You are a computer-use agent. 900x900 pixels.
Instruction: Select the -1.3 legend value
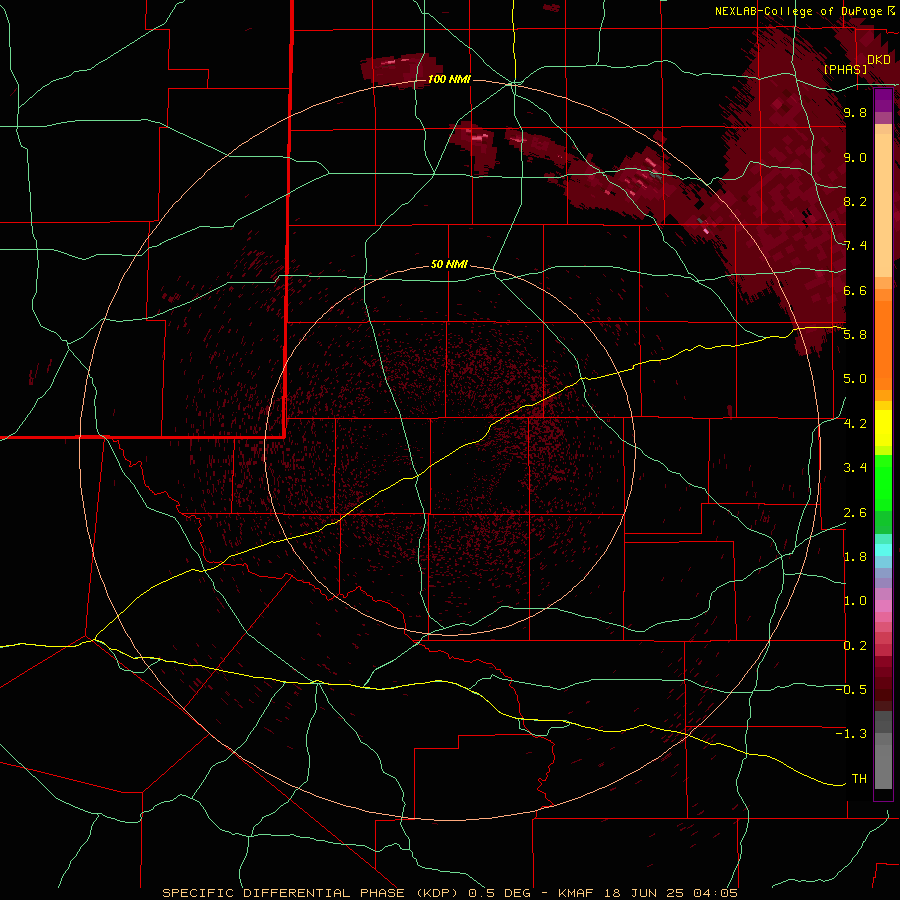point(851,734)
